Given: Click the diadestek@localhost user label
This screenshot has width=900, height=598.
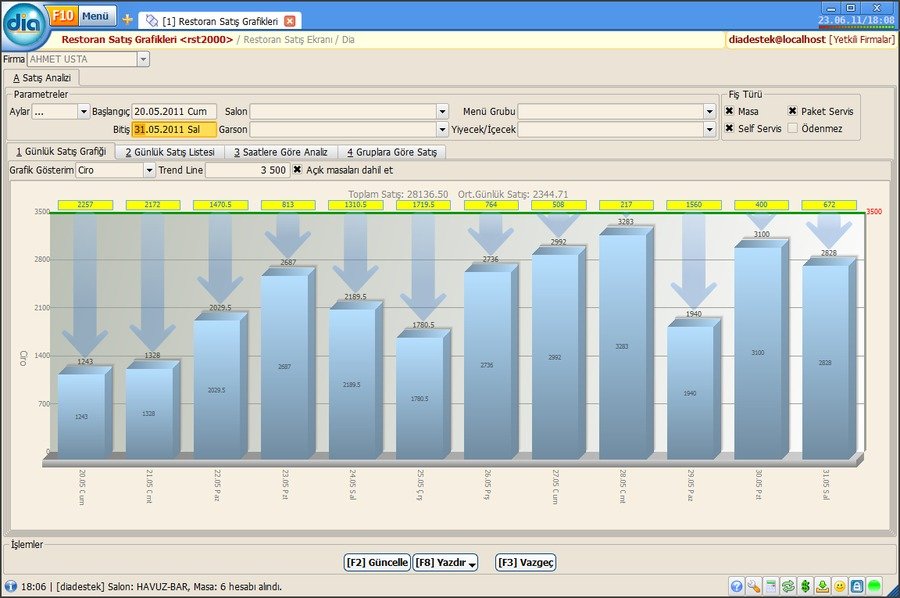Looking at the screenshot, I should point(777,40).
